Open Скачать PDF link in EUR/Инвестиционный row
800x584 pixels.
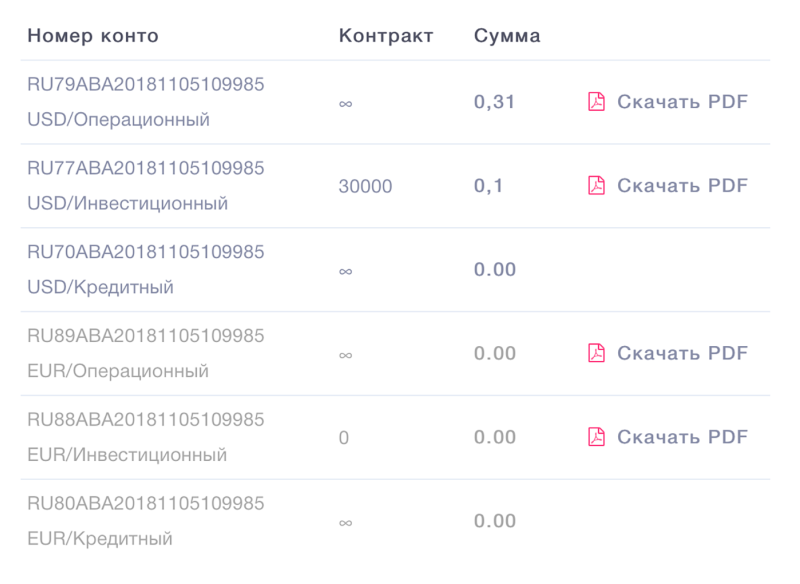(682, 437)
